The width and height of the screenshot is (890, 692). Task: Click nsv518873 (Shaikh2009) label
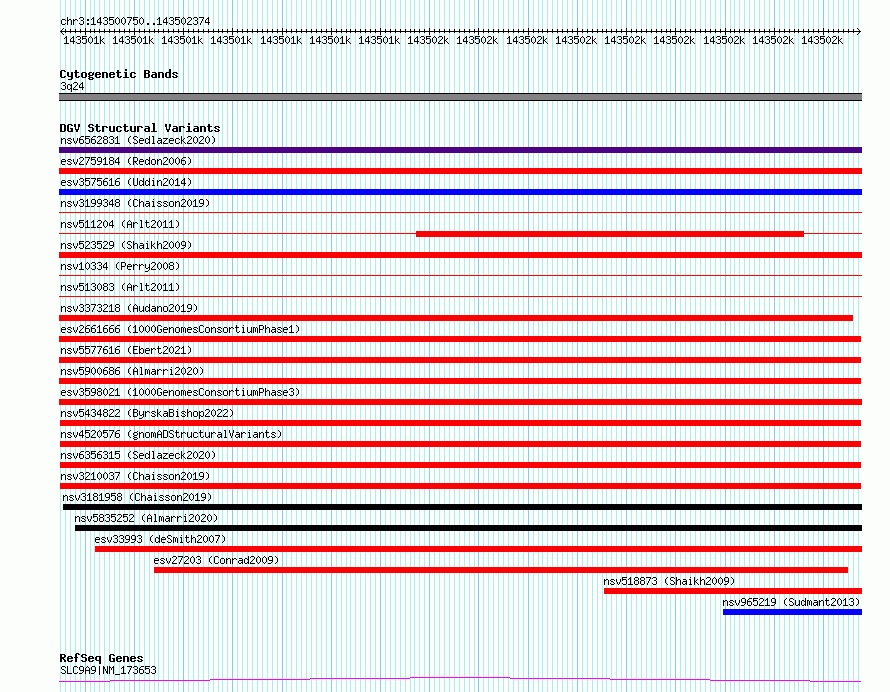coord(669,581)
